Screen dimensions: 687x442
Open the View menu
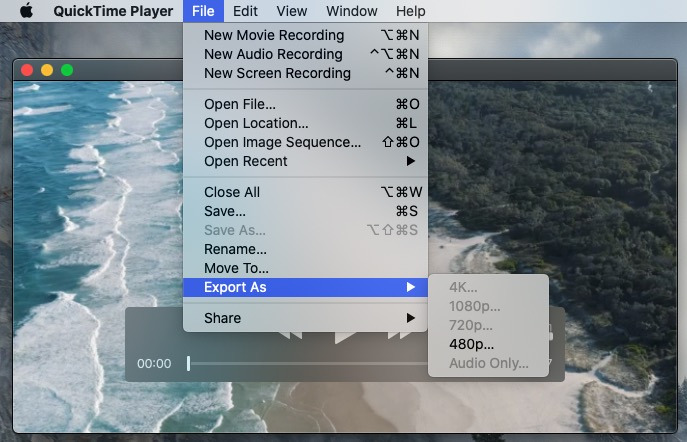291,11
